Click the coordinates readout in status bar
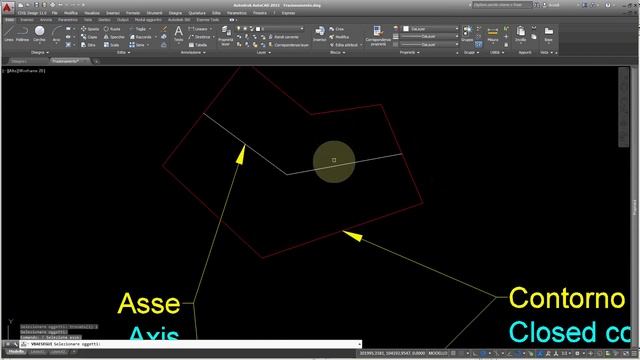 point(392,353)
